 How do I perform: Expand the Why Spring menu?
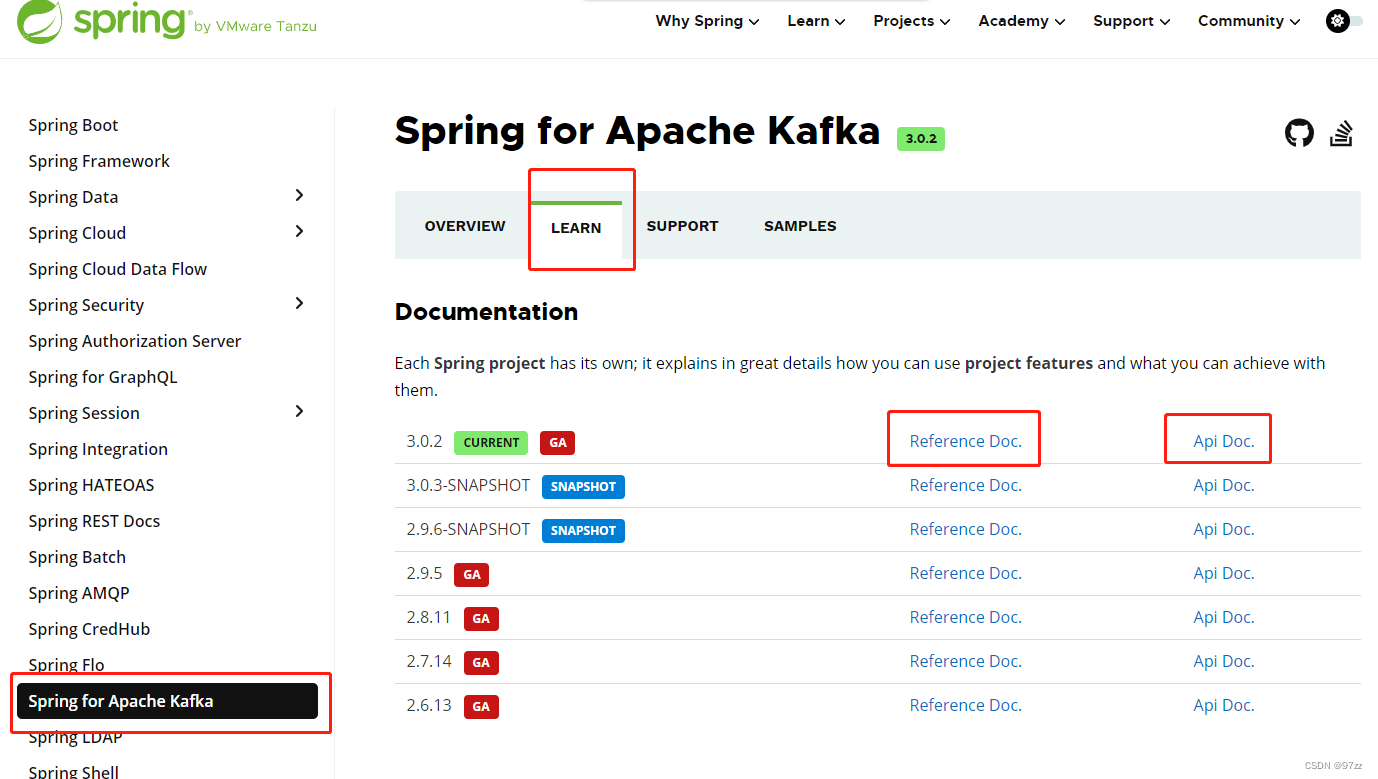coord(707,21)
